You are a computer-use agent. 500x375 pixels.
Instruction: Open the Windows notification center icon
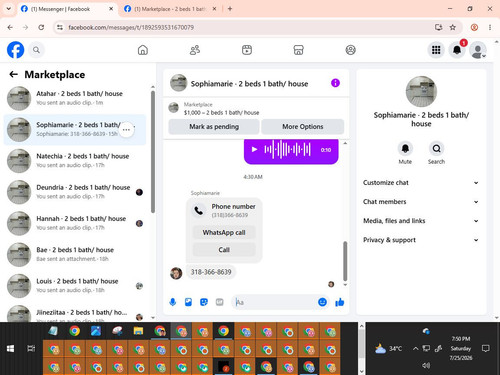tap(486, 349)
